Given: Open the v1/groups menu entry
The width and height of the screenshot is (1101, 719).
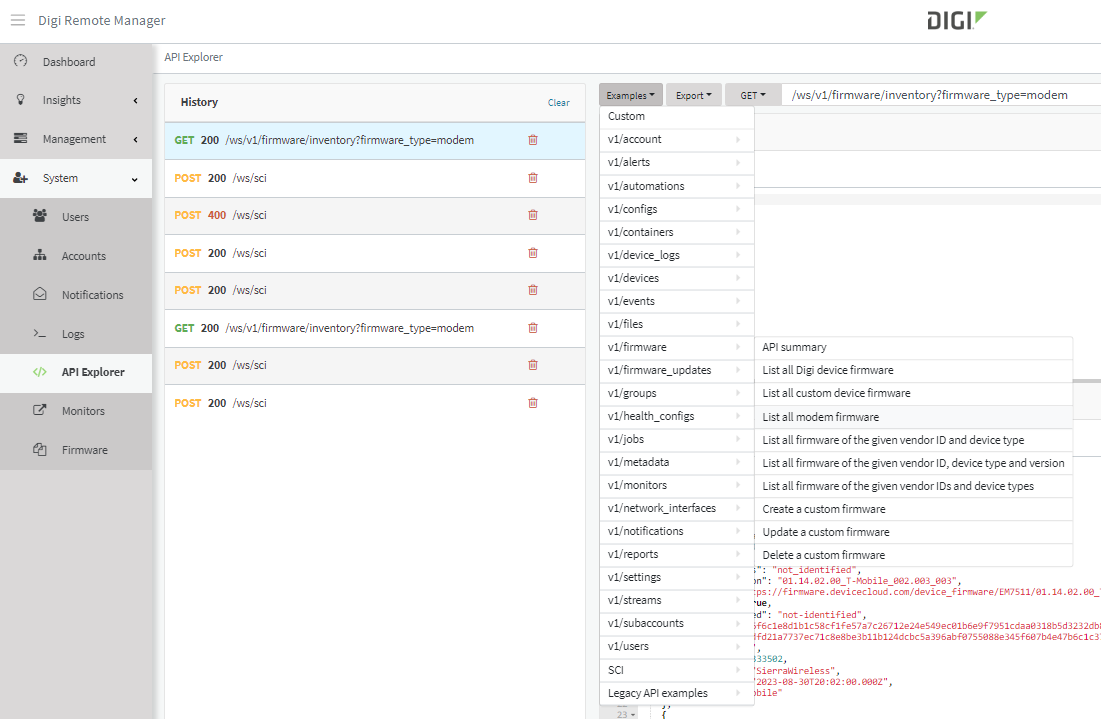Looking at the screenshot, I should coord(676,393).
